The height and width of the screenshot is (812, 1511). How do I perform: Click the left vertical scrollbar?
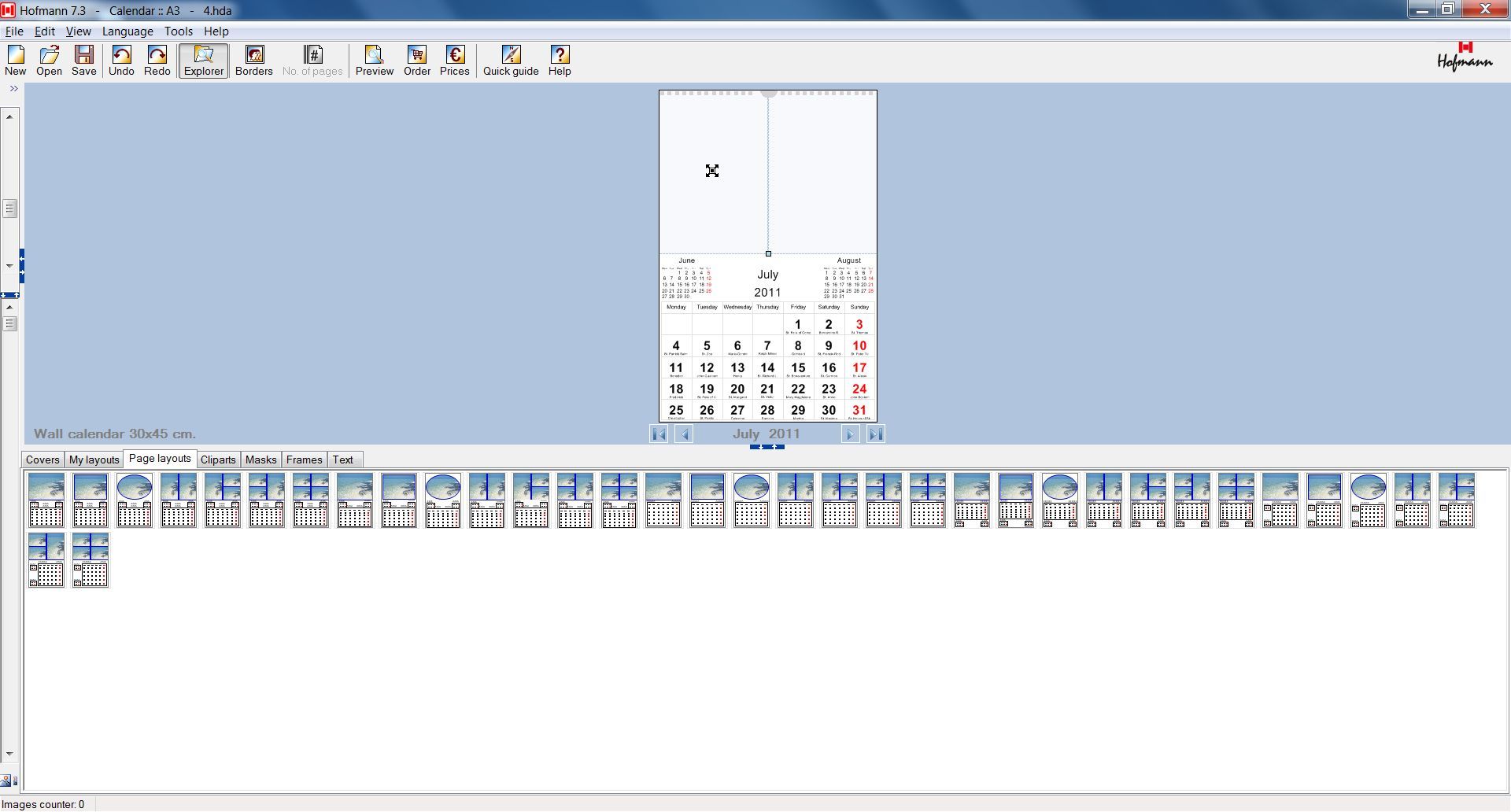(x=9, y=209)
